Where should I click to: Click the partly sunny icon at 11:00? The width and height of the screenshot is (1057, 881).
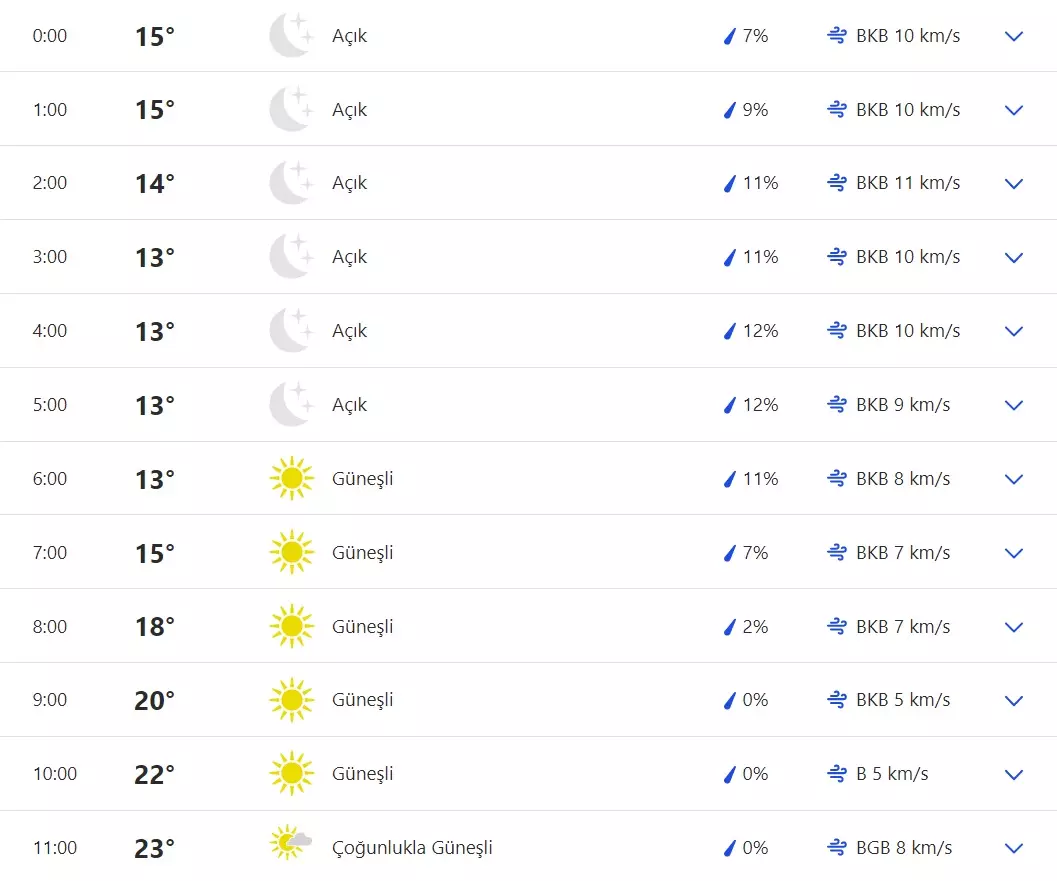[291, 844]
